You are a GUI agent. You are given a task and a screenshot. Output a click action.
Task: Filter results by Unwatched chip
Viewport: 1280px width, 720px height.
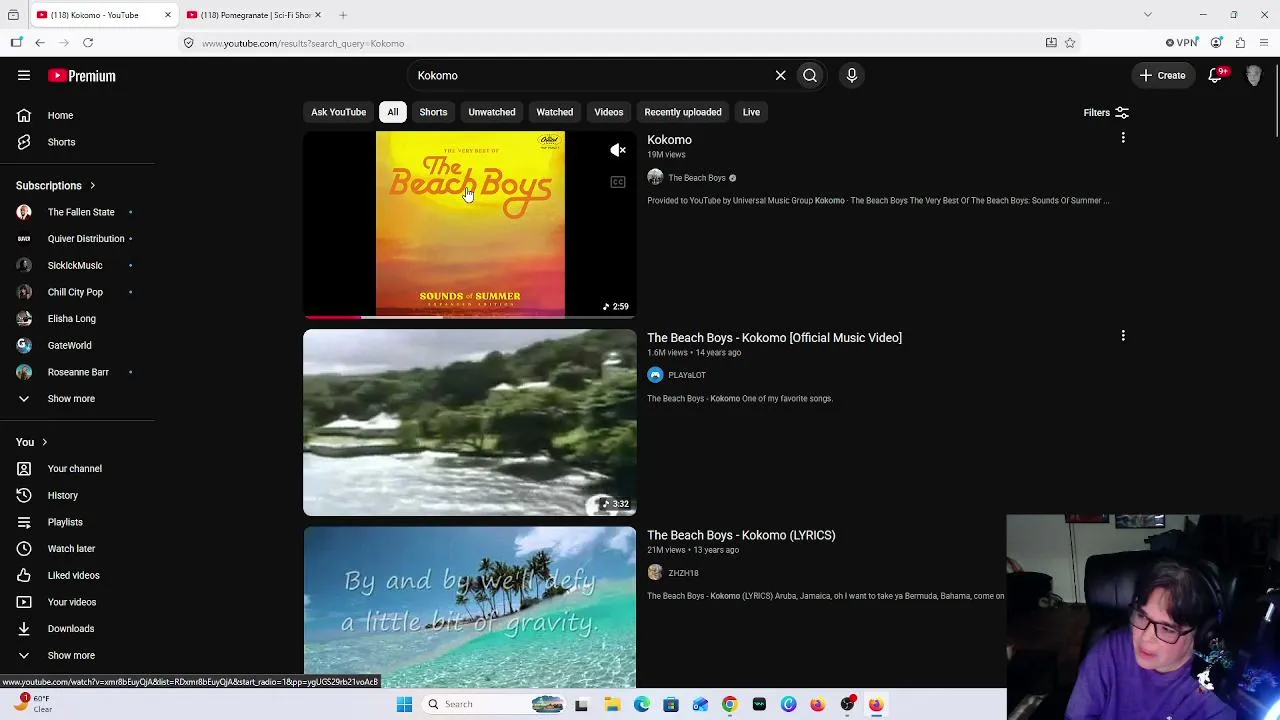[492, 112]
